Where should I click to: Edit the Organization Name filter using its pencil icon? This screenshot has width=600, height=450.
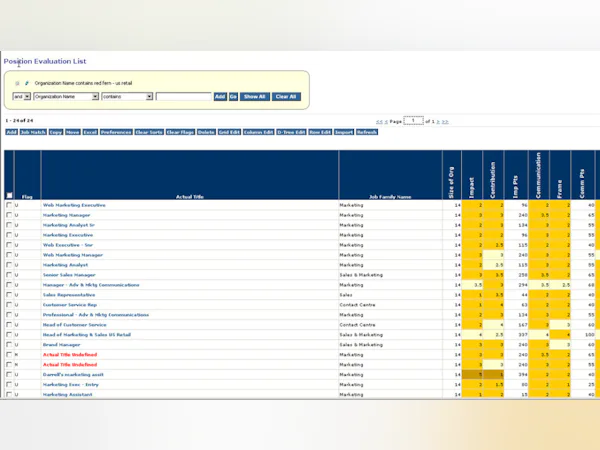[x=26, y=83]
